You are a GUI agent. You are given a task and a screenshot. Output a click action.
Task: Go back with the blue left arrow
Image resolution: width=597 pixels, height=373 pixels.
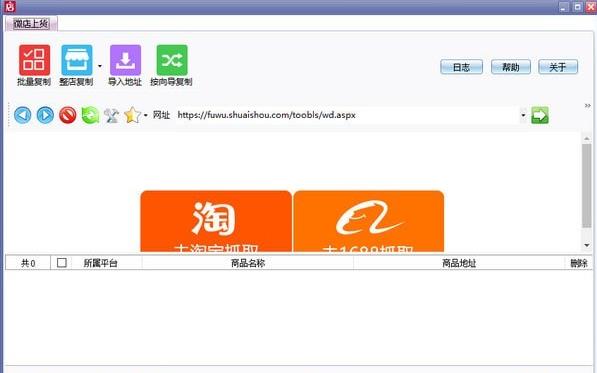[x=22, y=115]
